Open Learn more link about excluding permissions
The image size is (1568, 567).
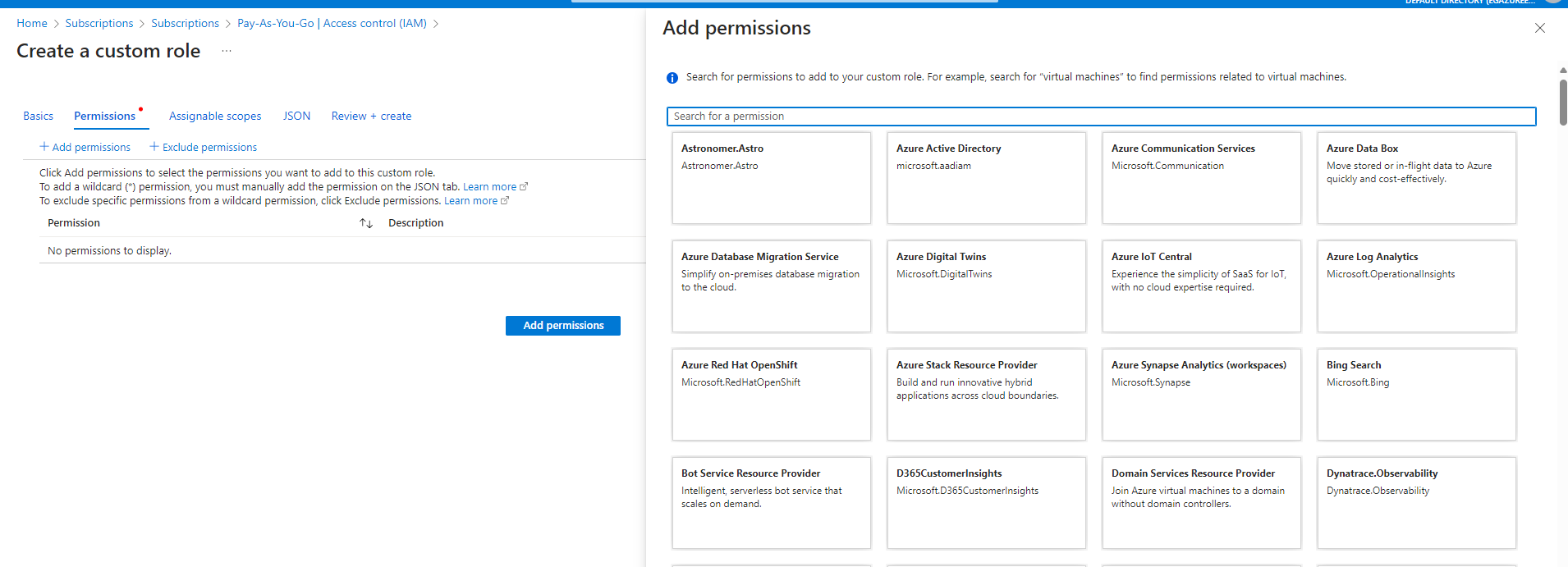coord(476,200)
